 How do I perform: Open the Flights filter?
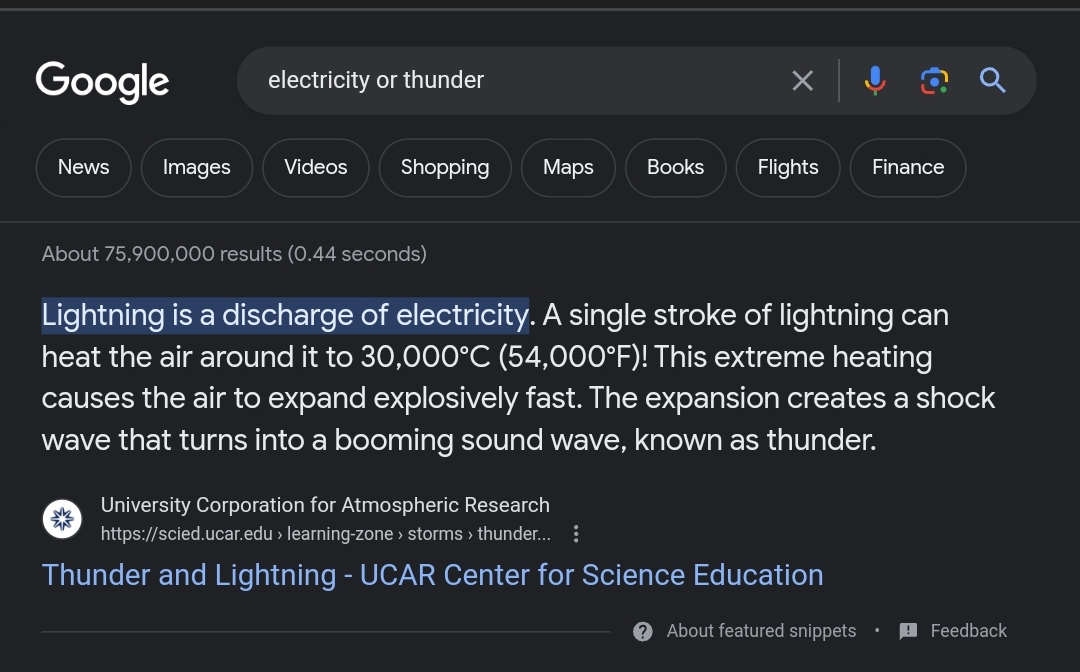tap(788, 167)
